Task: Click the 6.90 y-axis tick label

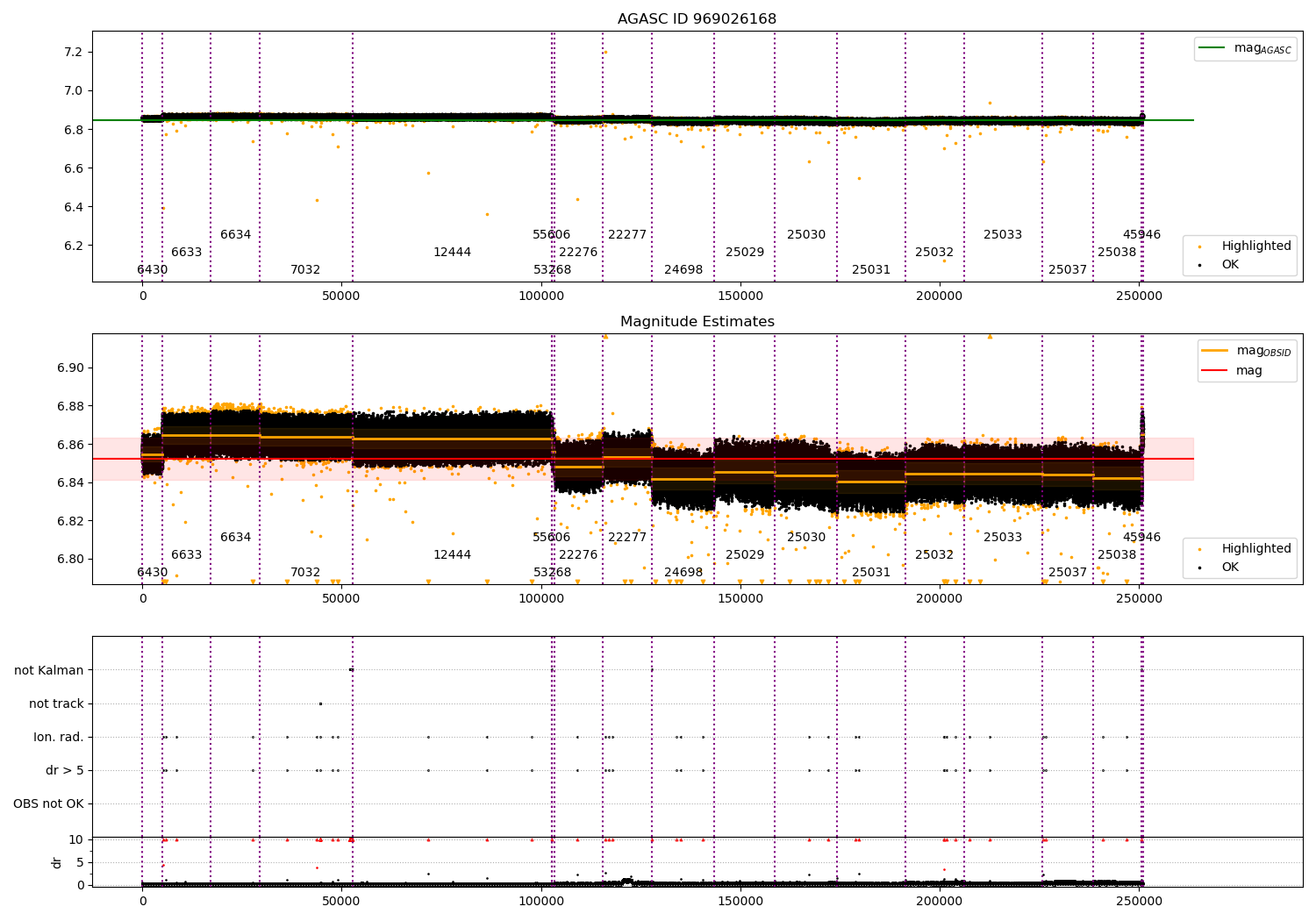Action: [x=70, y=368]
